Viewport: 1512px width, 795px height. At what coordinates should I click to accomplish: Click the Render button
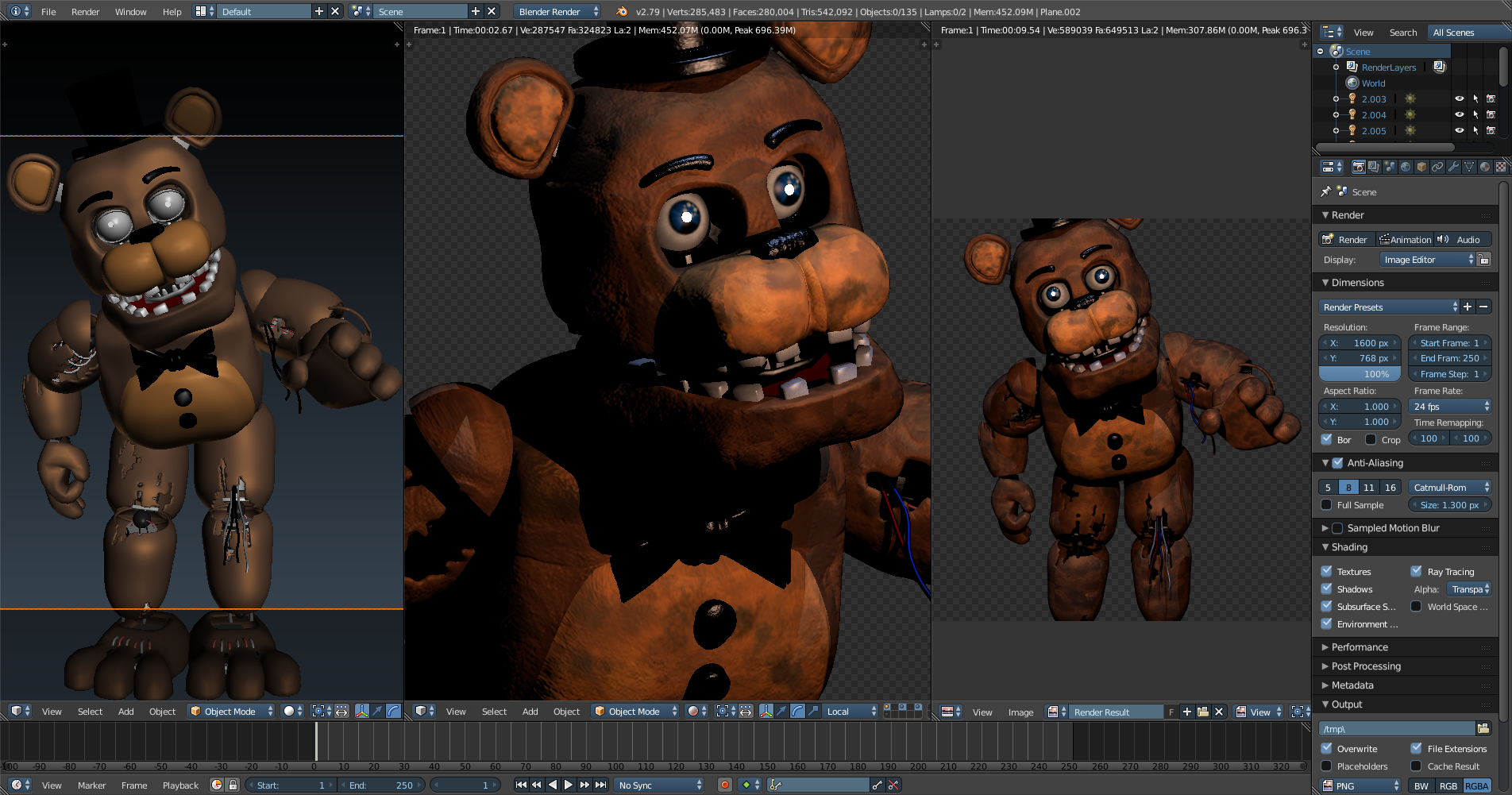tap(1346, 239)
